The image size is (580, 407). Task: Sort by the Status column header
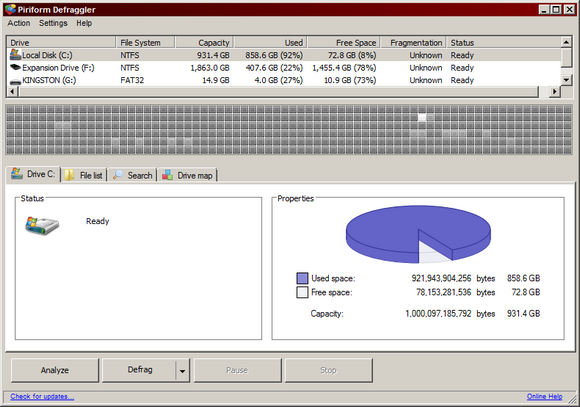coord(503,43)
